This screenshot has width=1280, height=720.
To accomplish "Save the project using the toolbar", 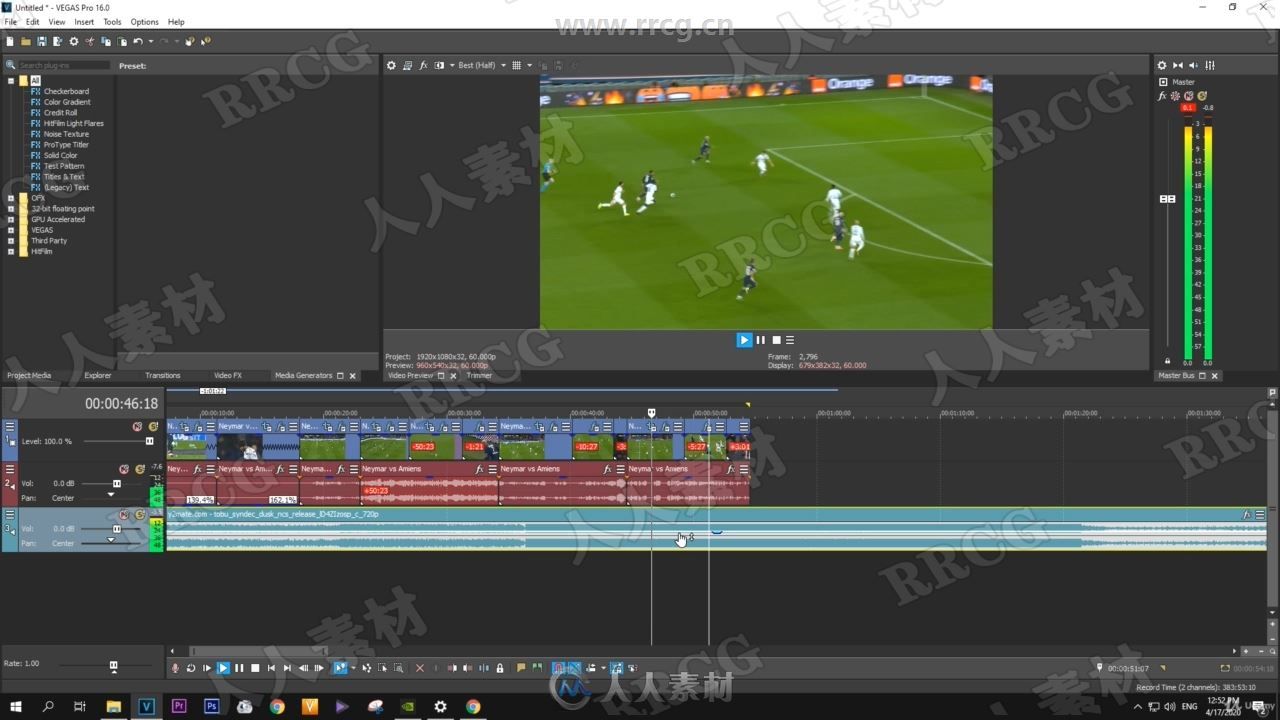I will (42, 41).
